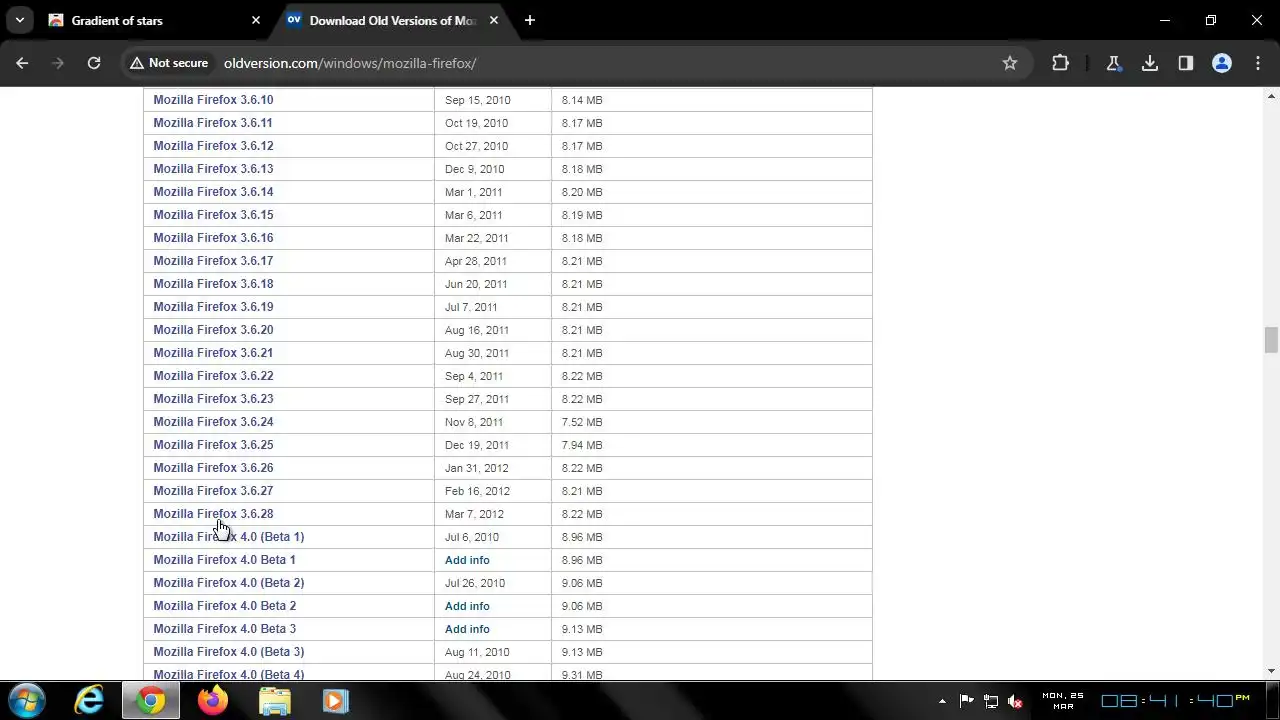
Task: Open network tray icon
Action: (x=991, y=701)
